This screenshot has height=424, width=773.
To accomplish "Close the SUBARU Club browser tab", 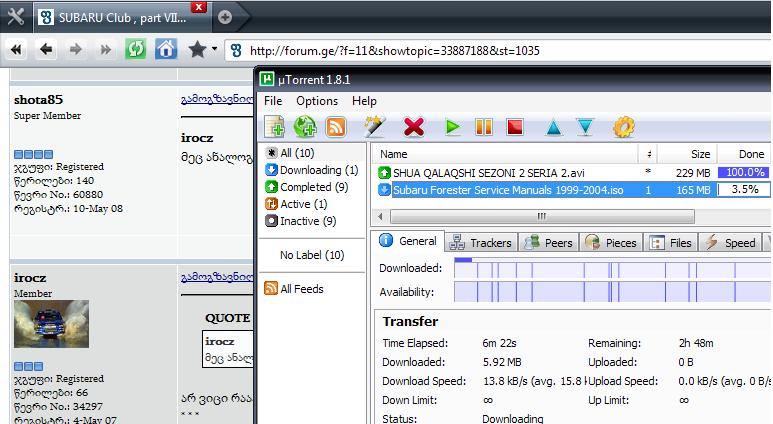I will click(x=199, y=7).
